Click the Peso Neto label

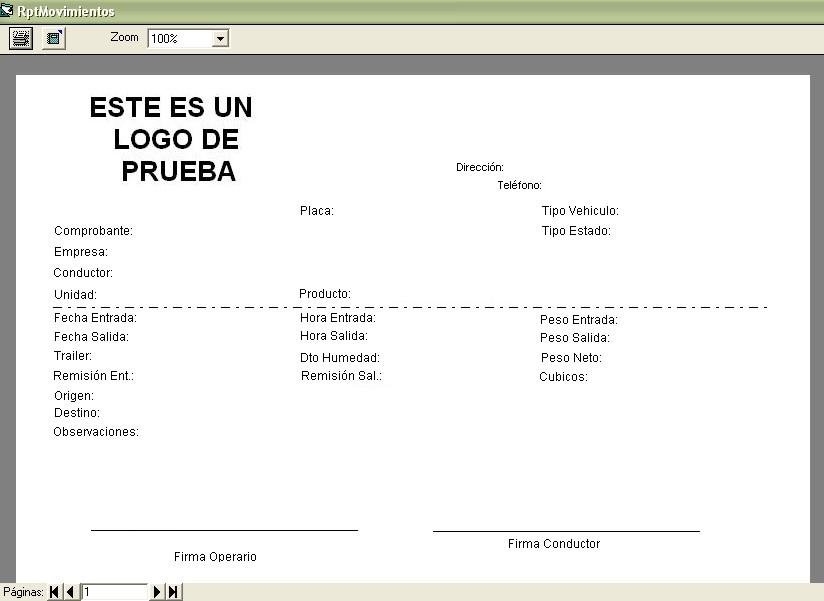click(571, 358)
